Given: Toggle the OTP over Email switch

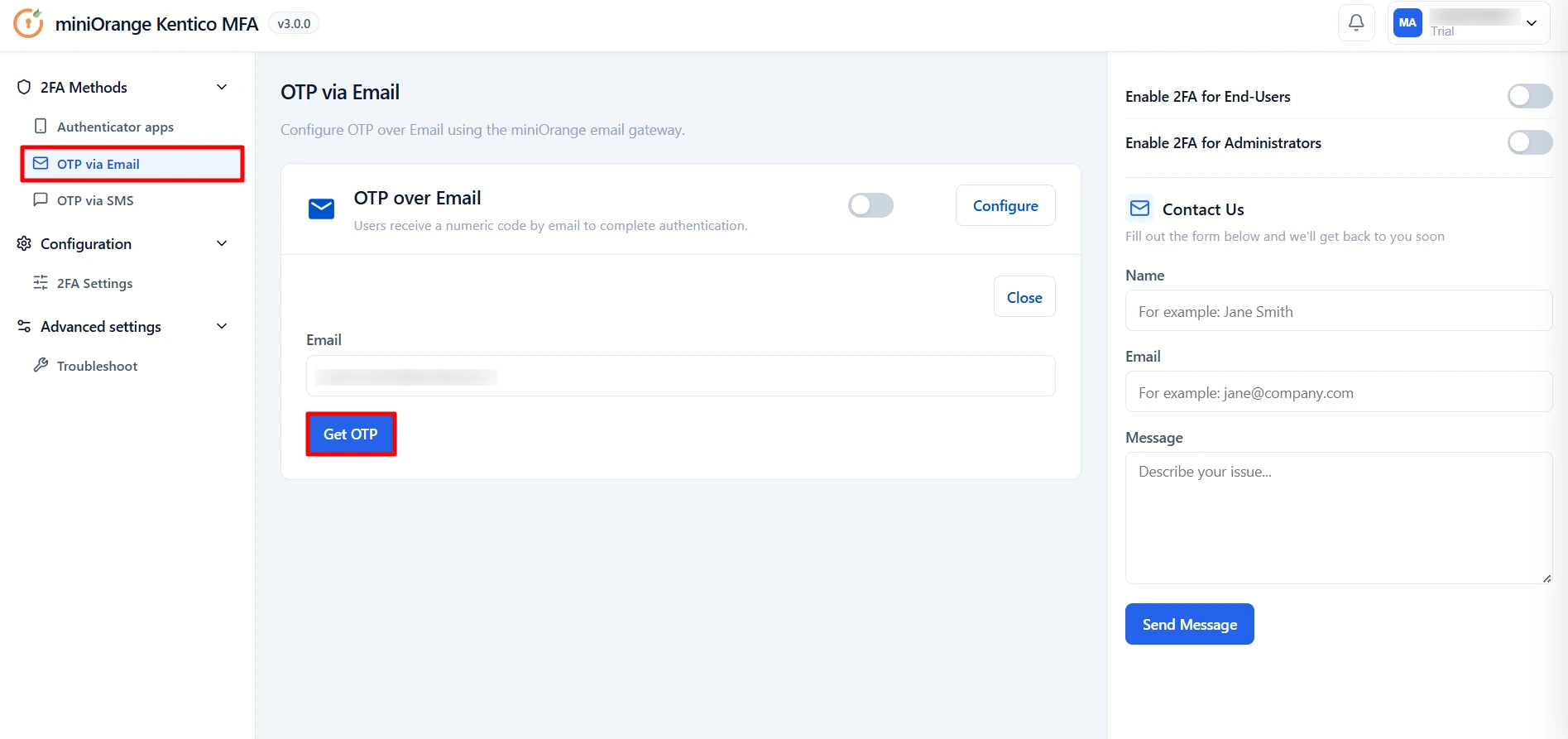Looking at the screenshot, I should point(870,205).
